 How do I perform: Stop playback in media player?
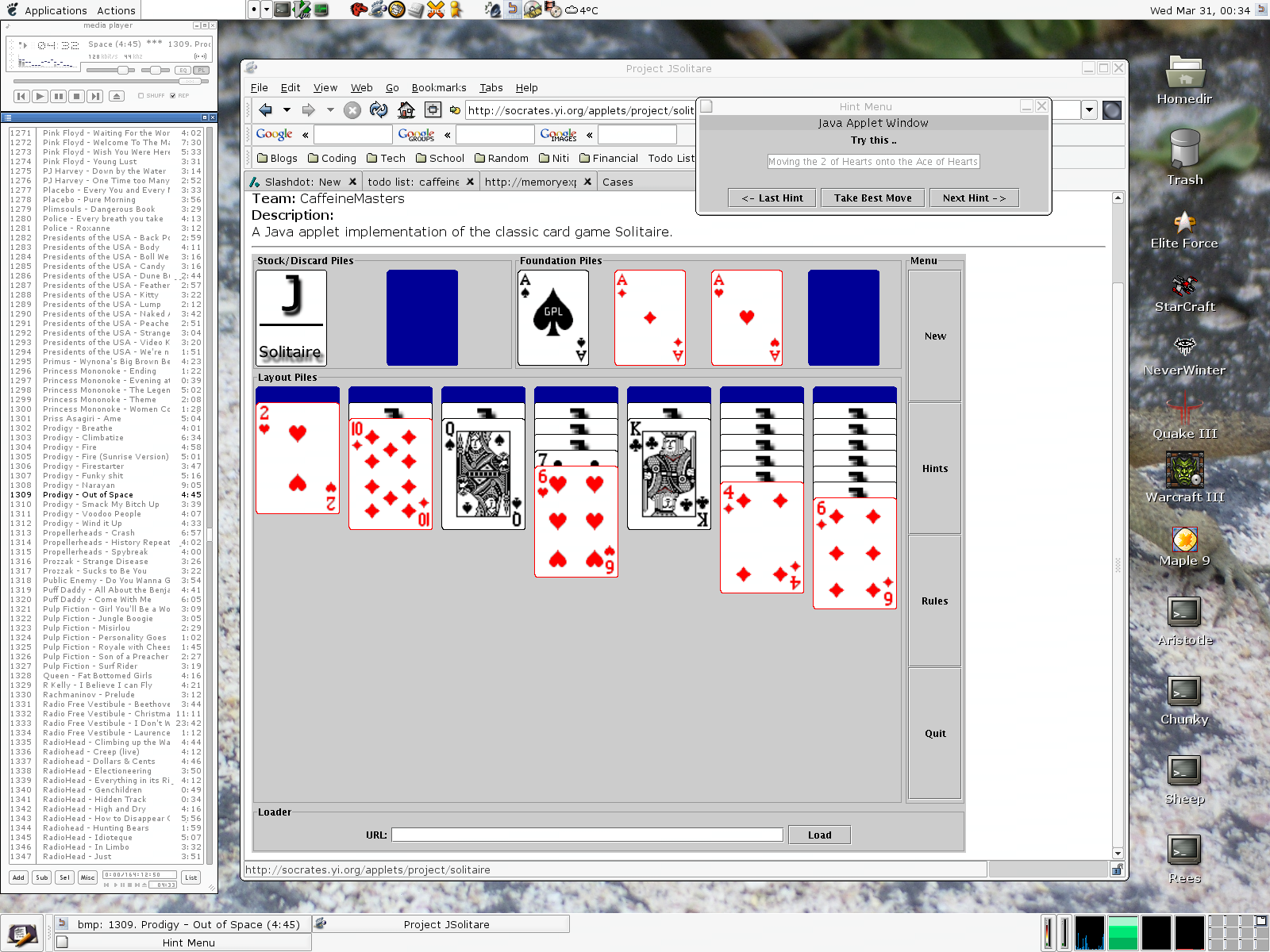pyautogui.click(x=76, y=96)
